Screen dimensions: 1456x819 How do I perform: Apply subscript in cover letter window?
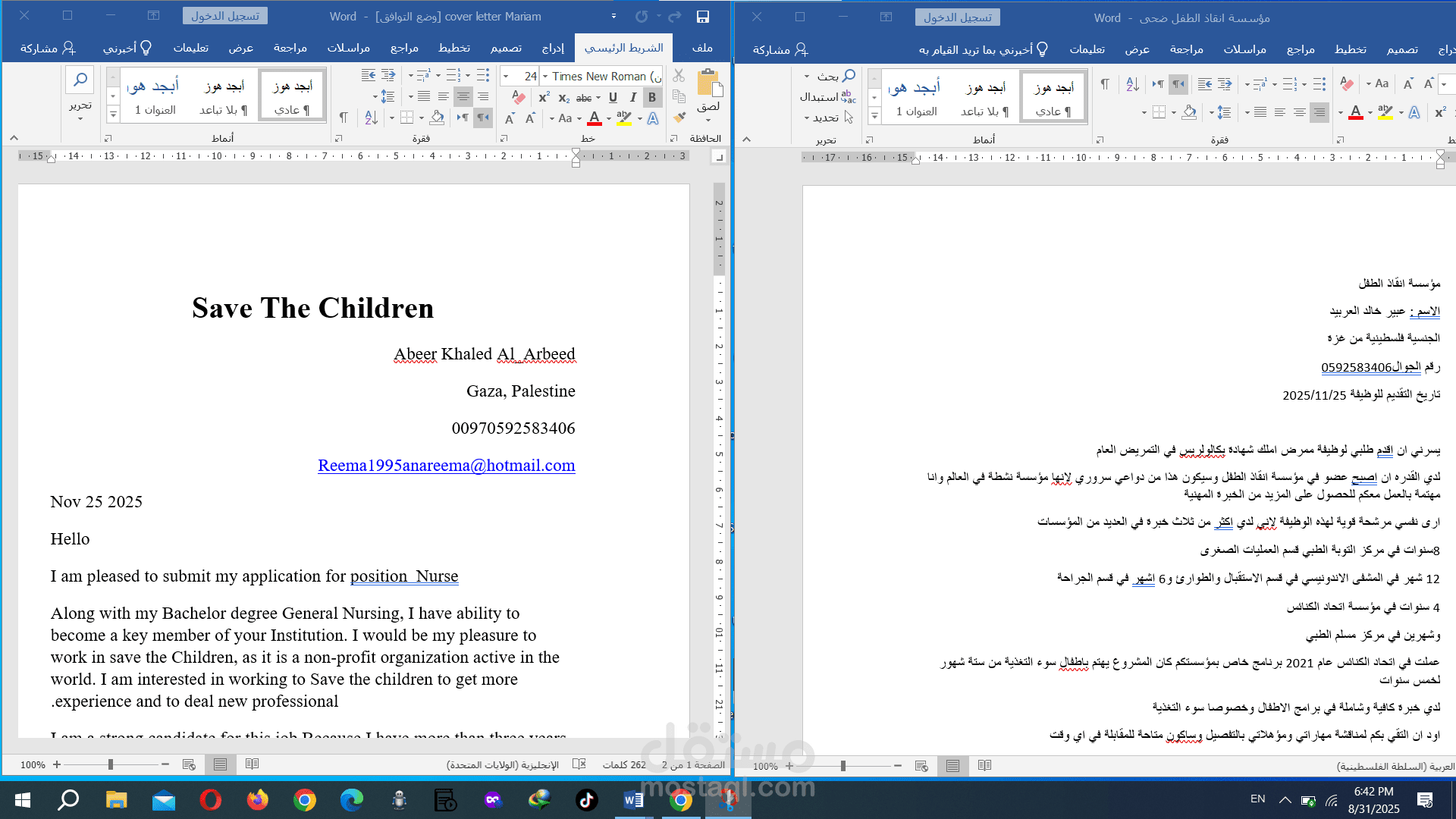(563, 98)
